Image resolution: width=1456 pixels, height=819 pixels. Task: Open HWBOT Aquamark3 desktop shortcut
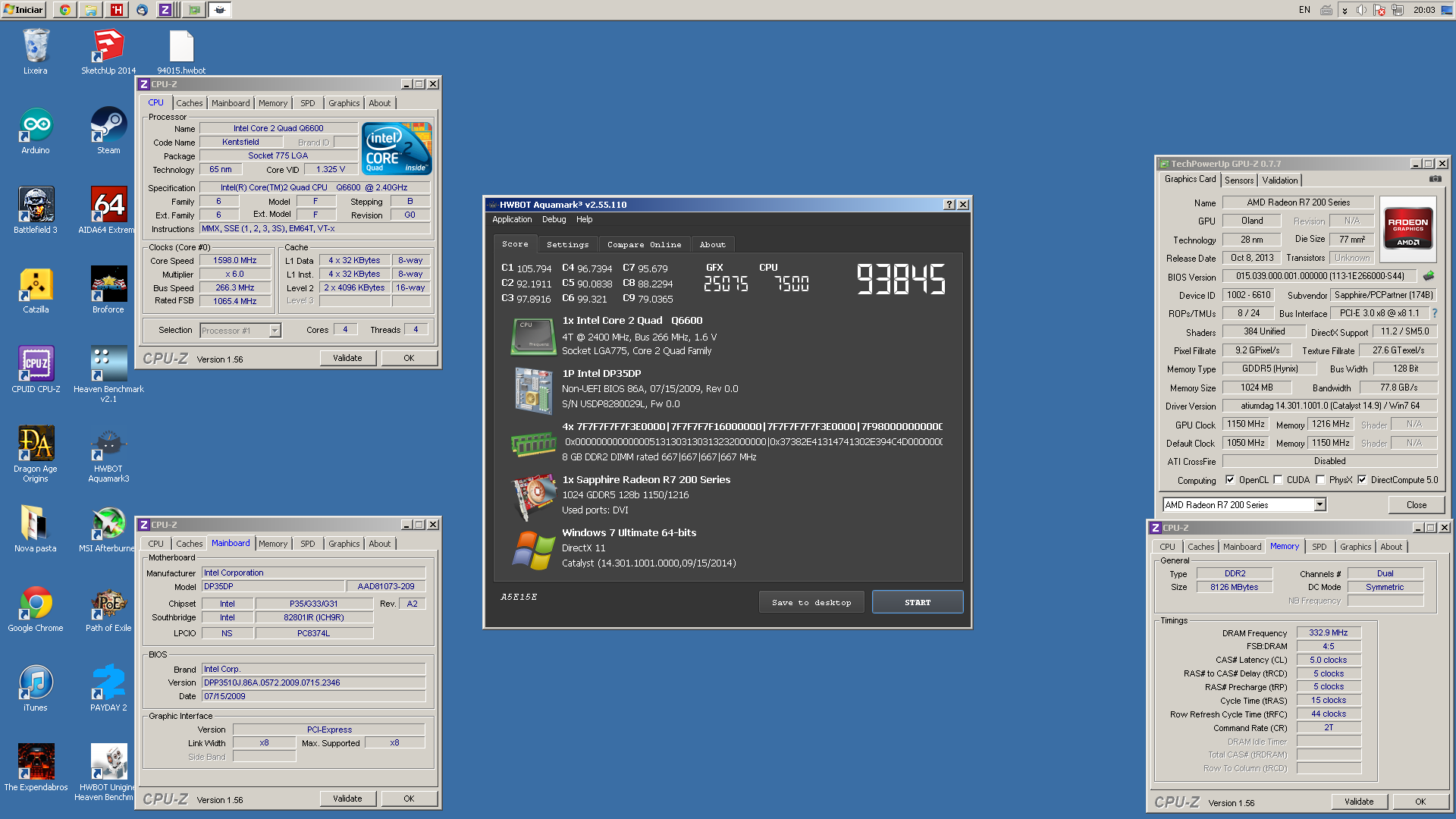click(x=108, y=454)
